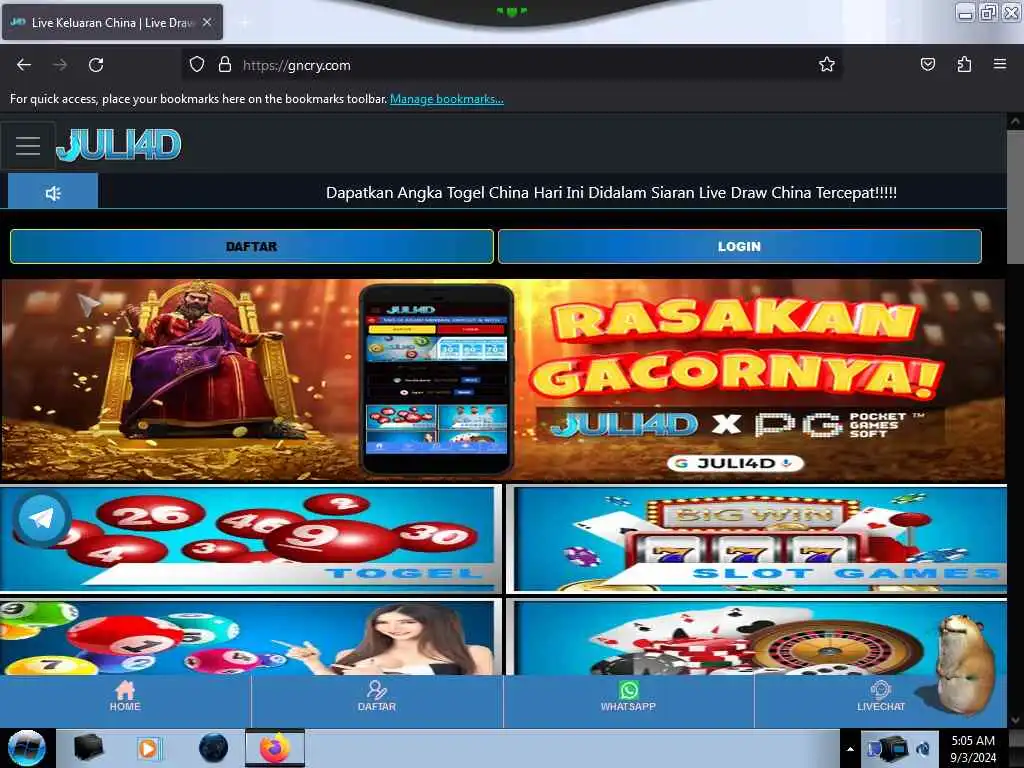Click the scrolling Togel China announcement text
This screenshot has height=768, width=1024.
coord(611,193)
